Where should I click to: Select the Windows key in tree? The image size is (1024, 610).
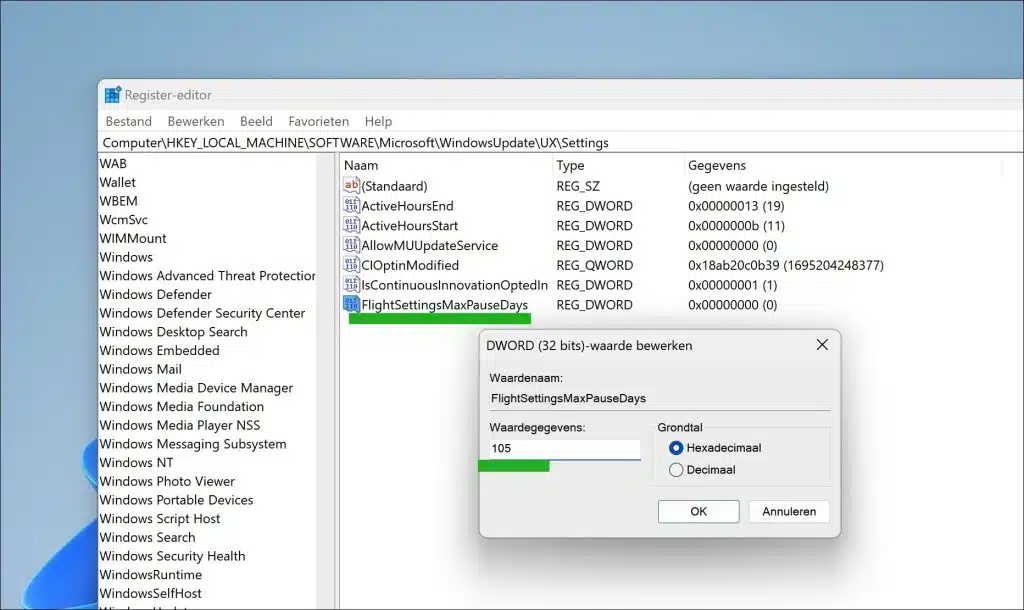pyautogui.click(x=126, y=257)
